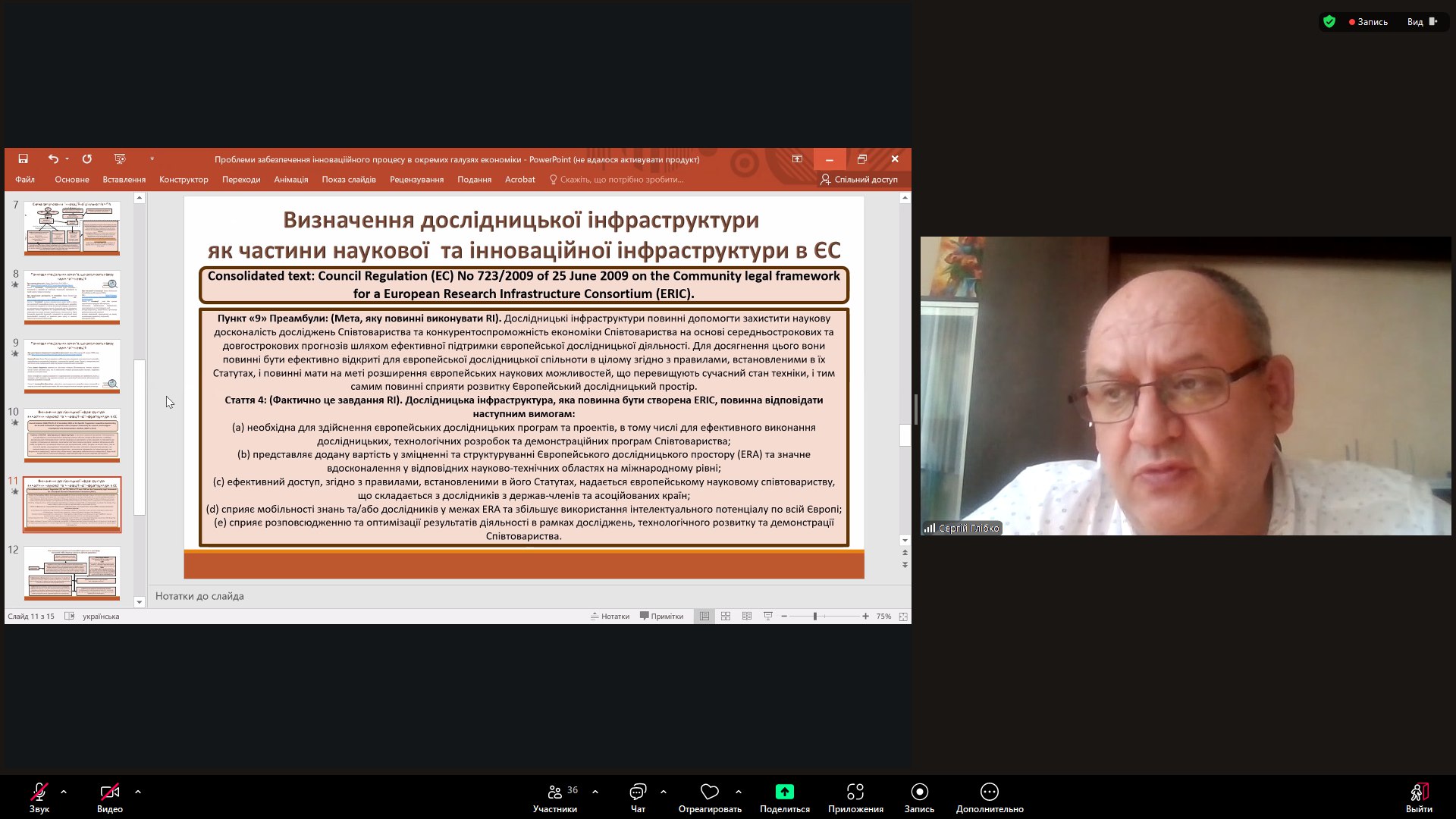Viewport: 1456px width, 819px height.
Task: Open the Дополнительно more options icon
Action: (989, 792)
